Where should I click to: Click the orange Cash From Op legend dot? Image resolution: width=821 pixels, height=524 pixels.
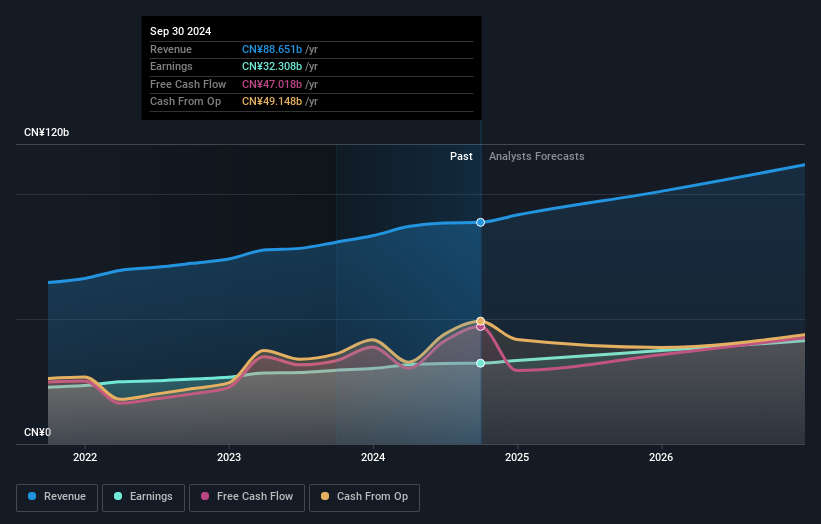point(325,496)
